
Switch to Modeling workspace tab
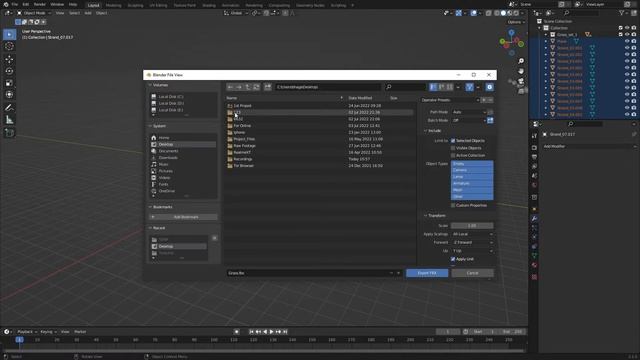tap(113, 5)
